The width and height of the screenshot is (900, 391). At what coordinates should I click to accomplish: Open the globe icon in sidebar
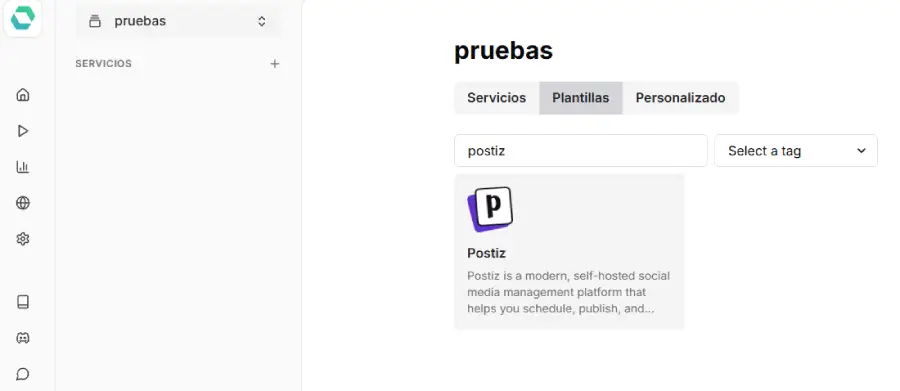22,203
